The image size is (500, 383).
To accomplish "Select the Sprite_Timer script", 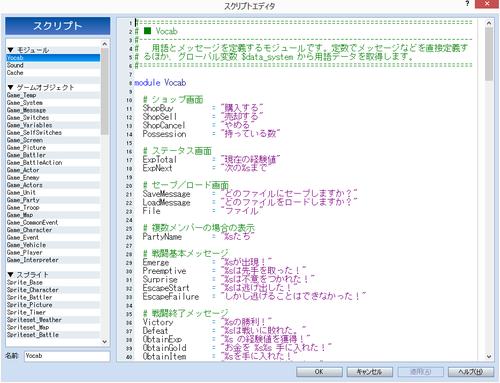I will point(53,312).
